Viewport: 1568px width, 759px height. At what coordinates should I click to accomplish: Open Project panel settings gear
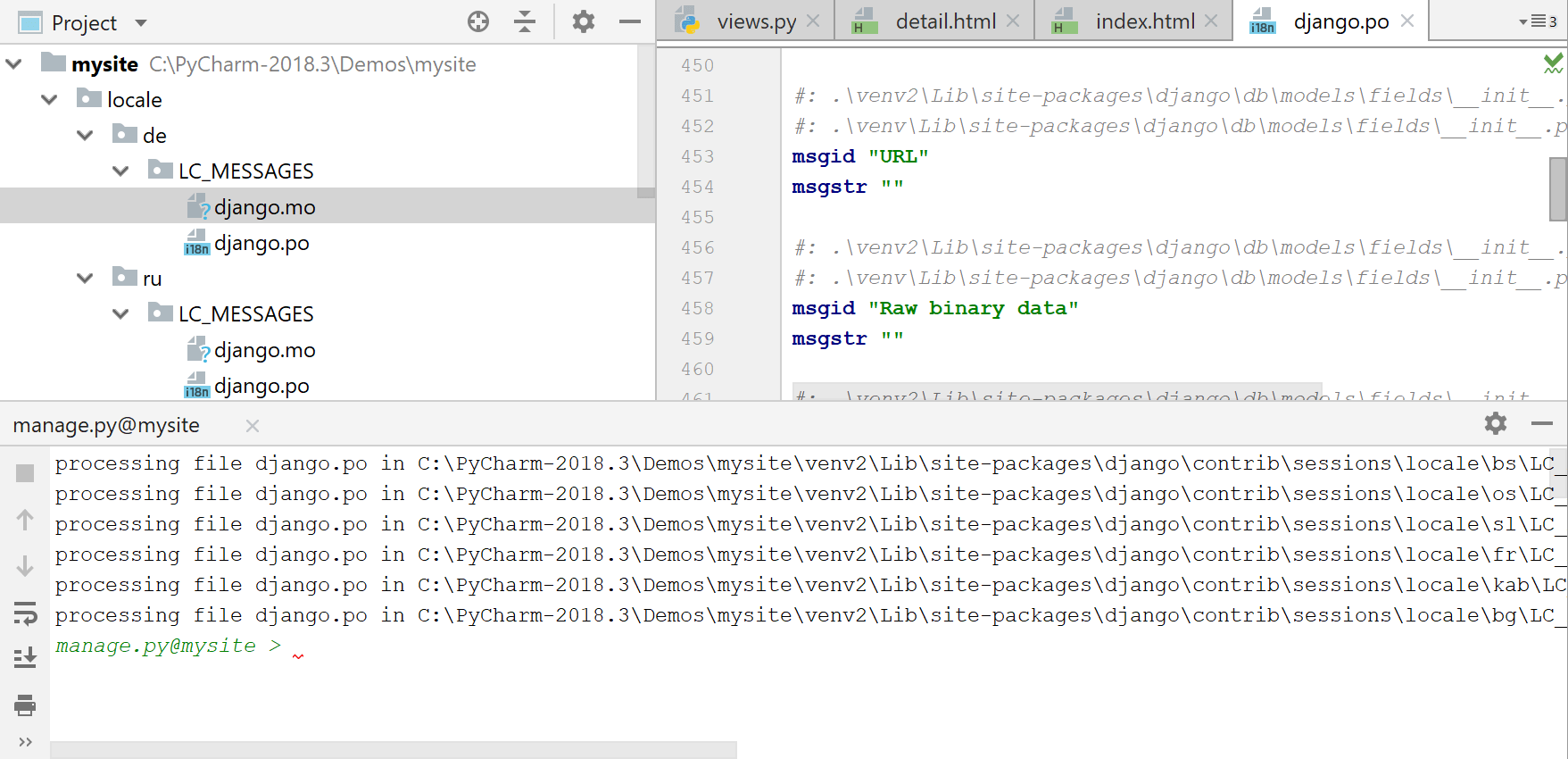(583, 22)
